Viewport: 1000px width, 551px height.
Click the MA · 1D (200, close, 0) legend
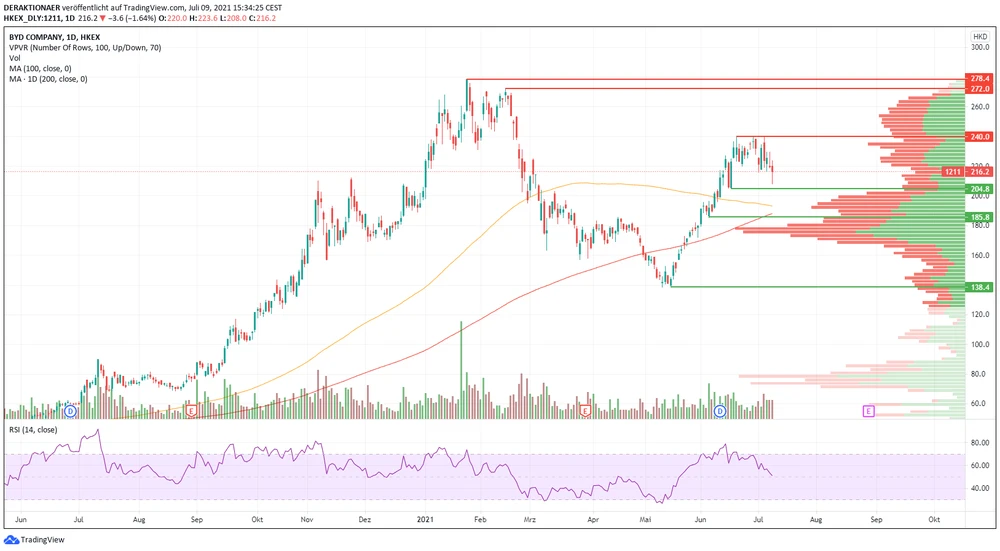(x=50, y=78)
